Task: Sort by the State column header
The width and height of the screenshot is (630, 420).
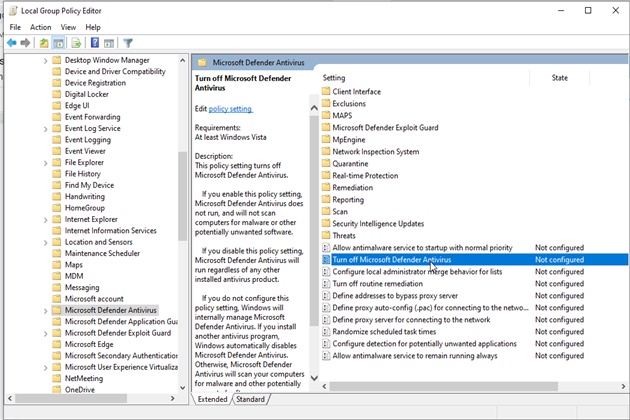Action: click(560, 78)
